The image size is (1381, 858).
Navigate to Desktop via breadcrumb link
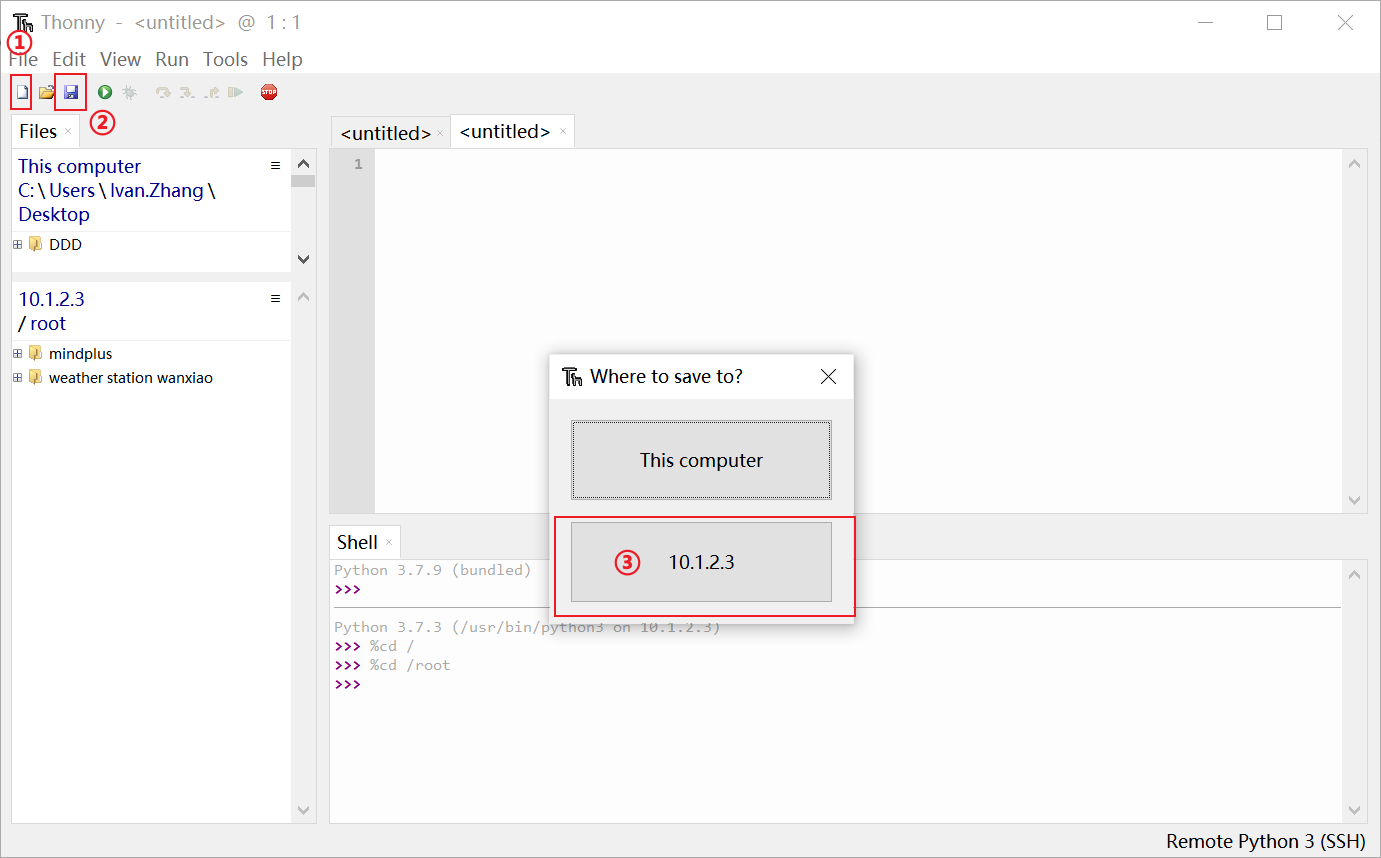tap(53, 214)
